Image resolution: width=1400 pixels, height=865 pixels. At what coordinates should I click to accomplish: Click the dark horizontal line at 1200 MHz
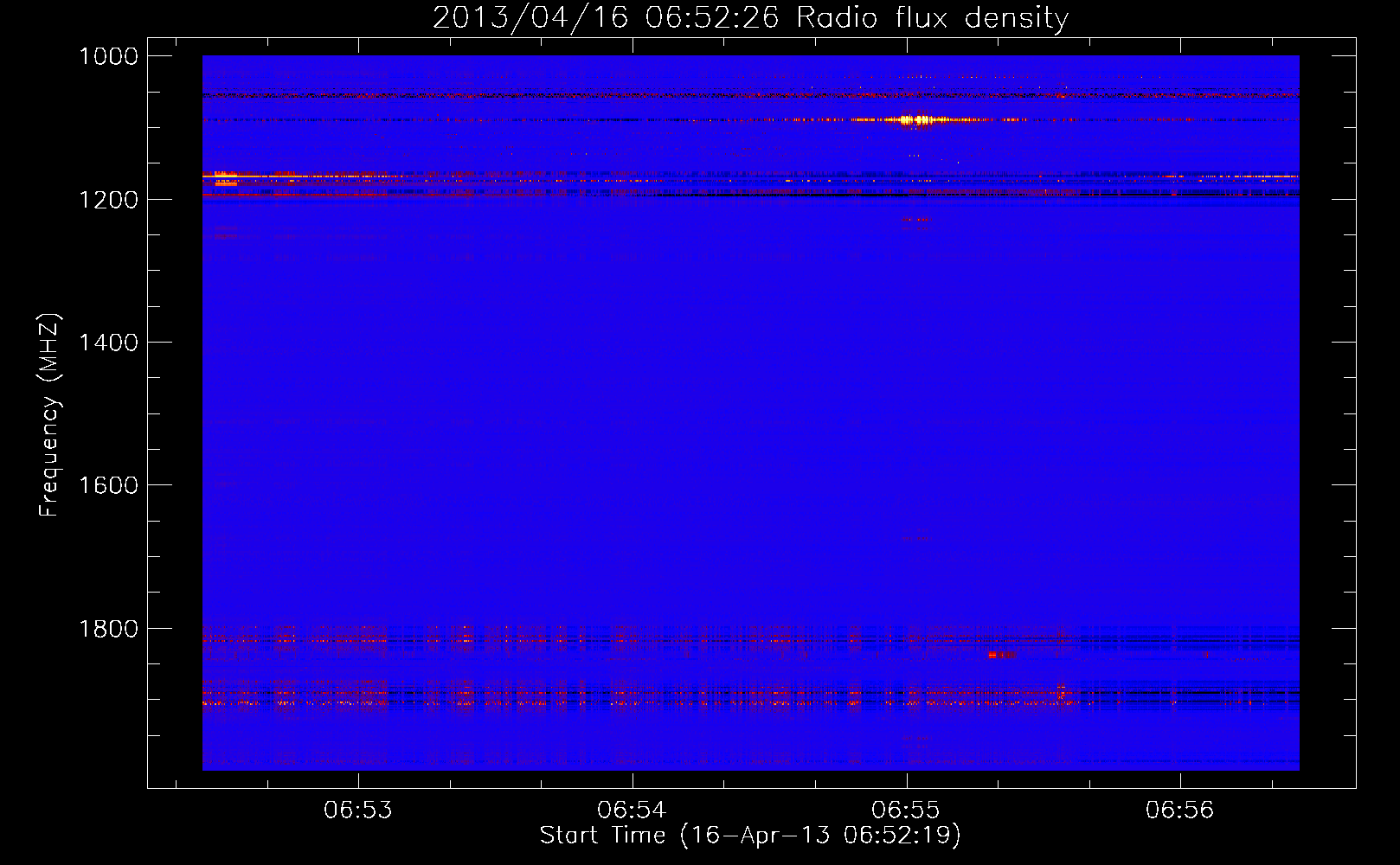pos(779,195)
